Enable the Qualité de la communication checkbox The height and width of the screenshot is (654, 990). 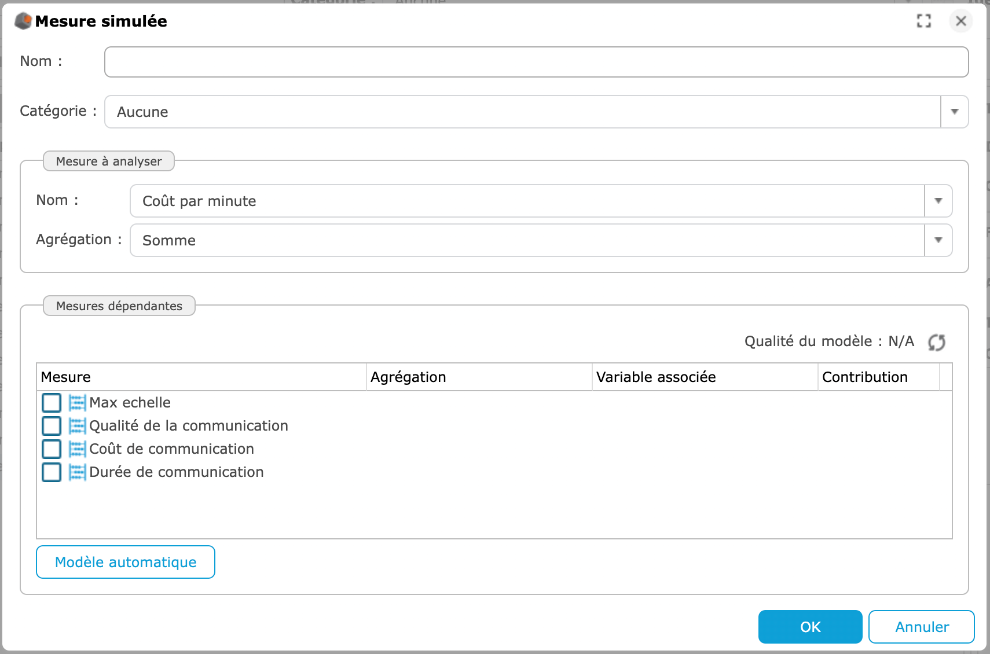[x=52, y=426]
